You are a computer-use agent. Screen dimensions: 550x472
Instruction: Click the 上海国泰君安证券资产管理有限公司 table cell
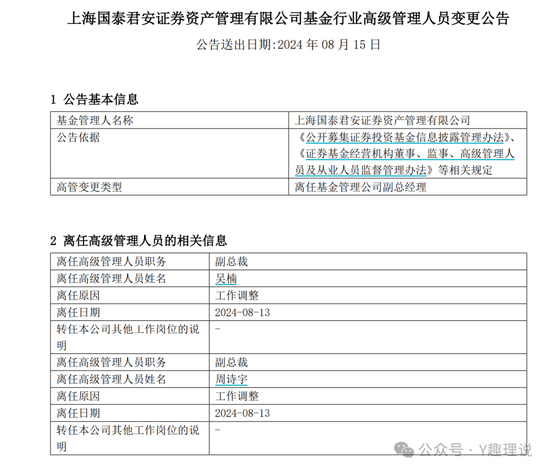tap(407, 120)
